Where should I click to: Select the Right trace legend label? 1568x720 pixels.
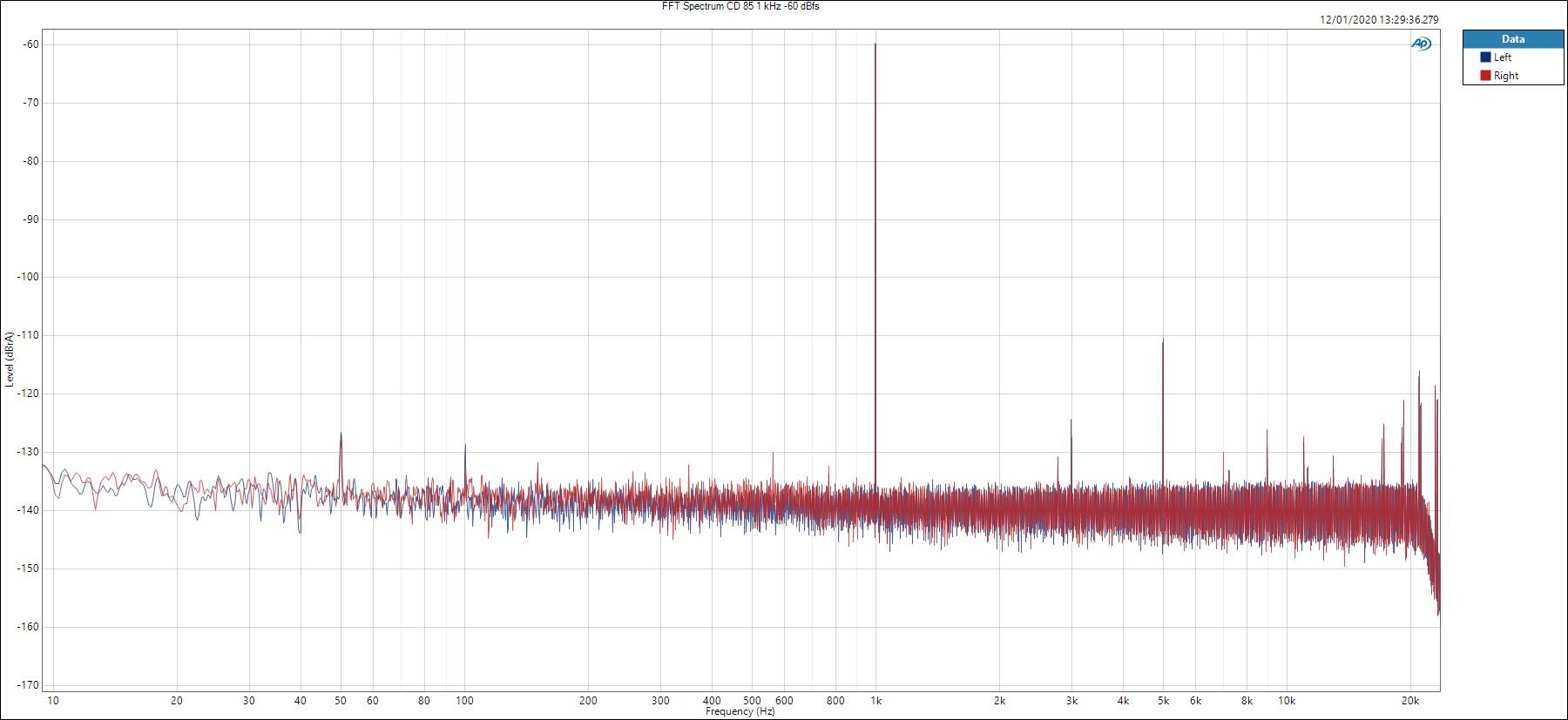1506,76
